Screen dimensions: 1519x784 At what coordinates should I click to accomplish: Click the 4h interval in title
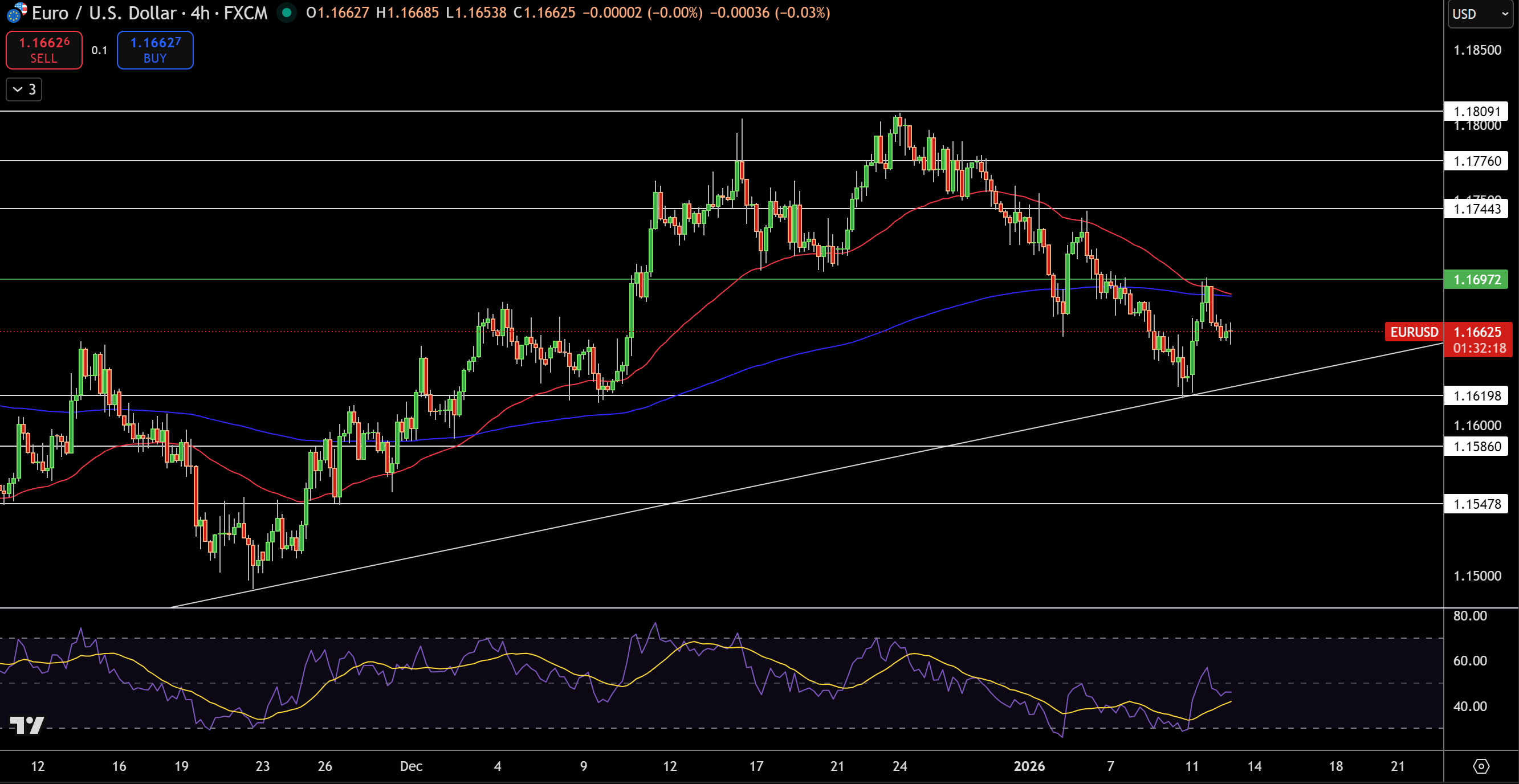(x=200, y=13)
